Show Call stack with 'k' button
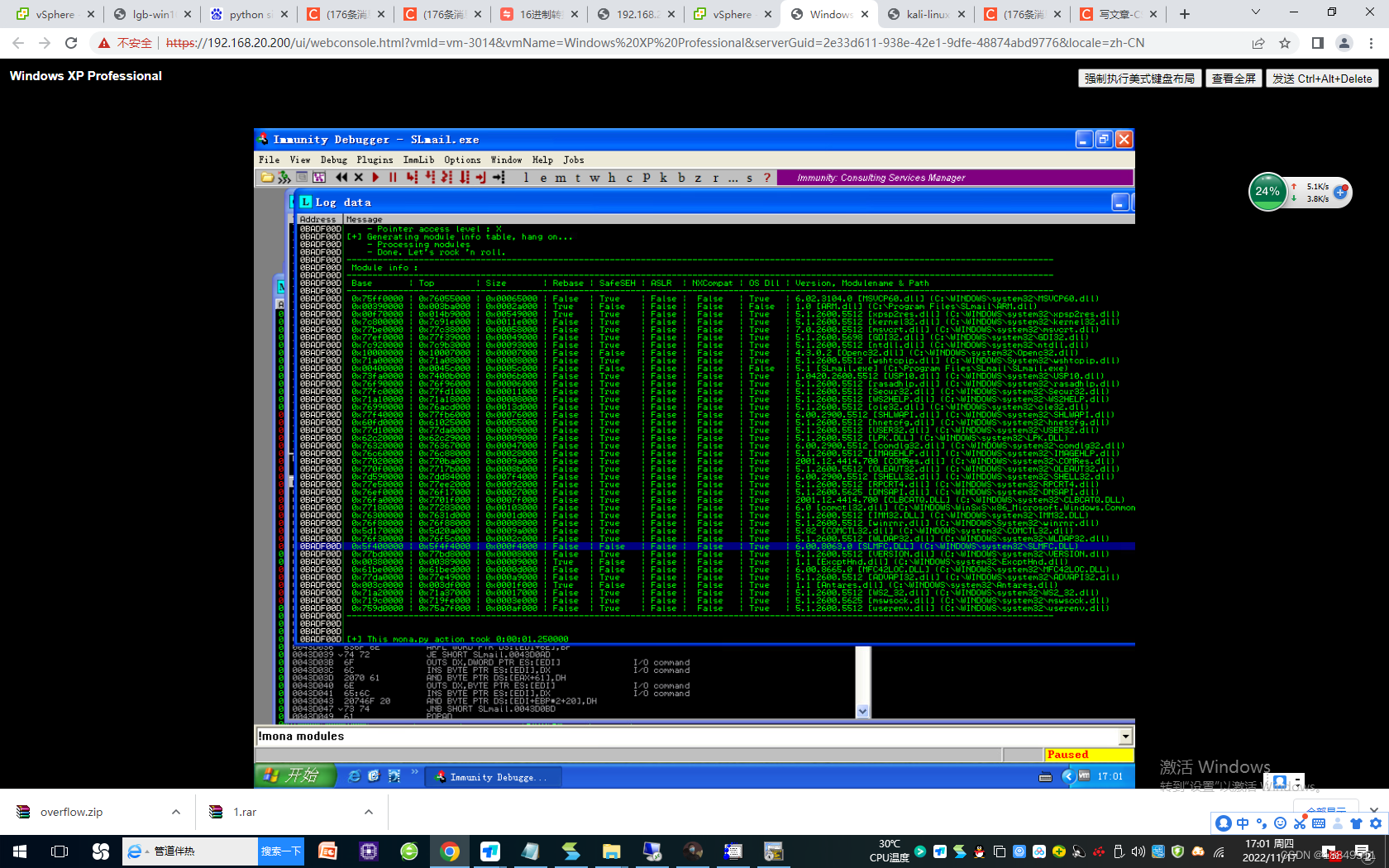The width and height of the screenshot is (1389, 868). pos(663,177)
